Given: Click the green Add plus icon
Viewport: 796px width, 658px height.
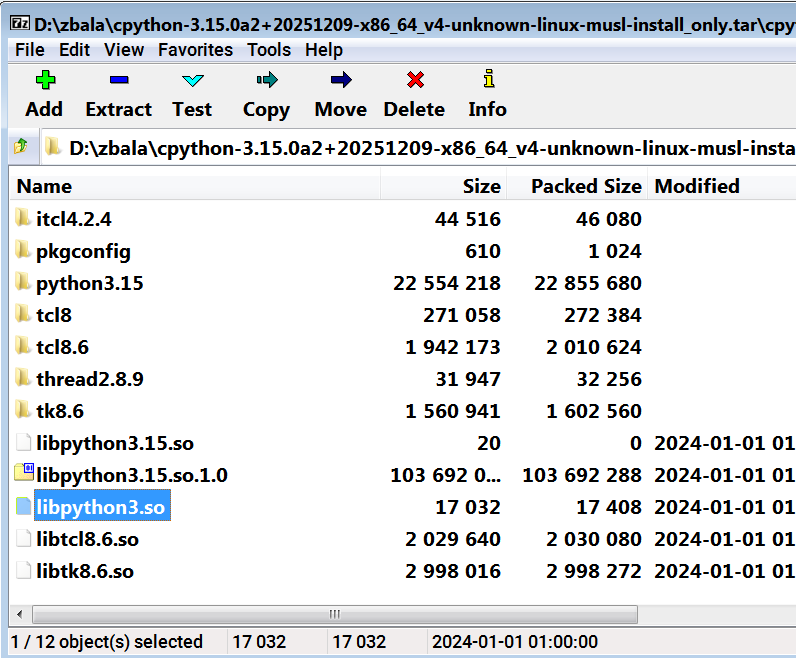Looking at the screenshot, I should click(x=43, y=81).
